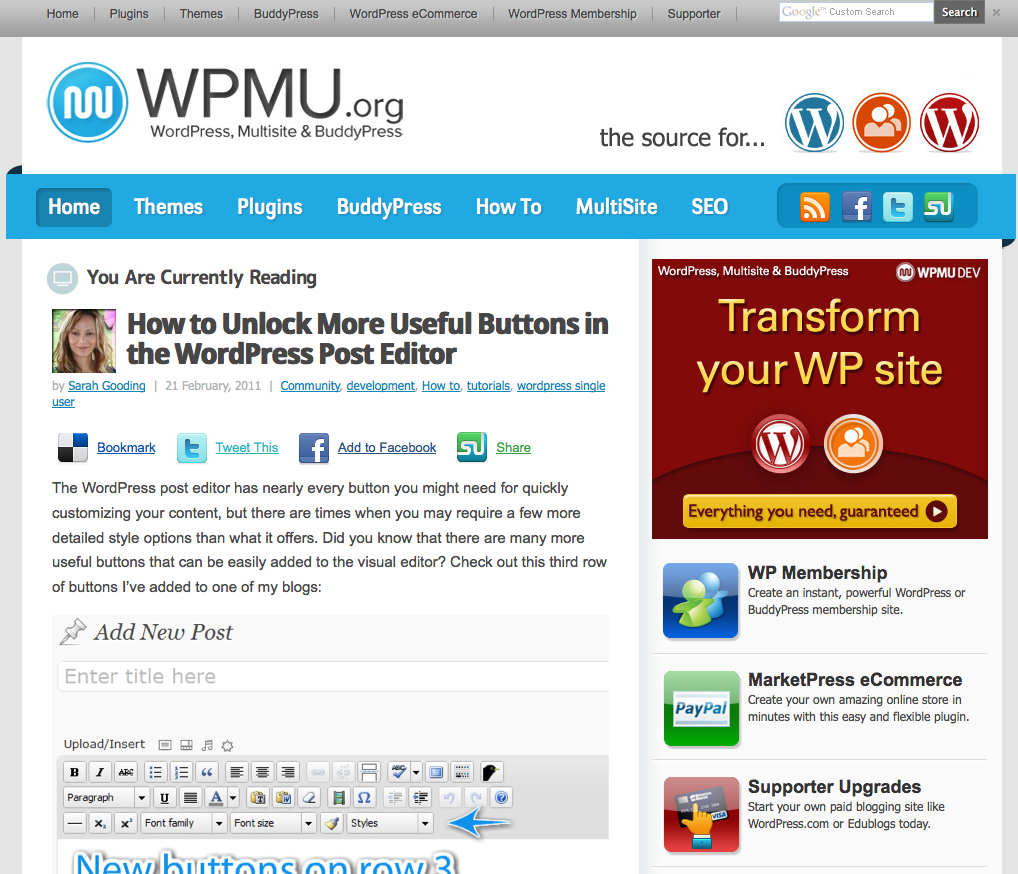
Task: Click the Tweet This bird icon
Action: (x=192, y=447)
